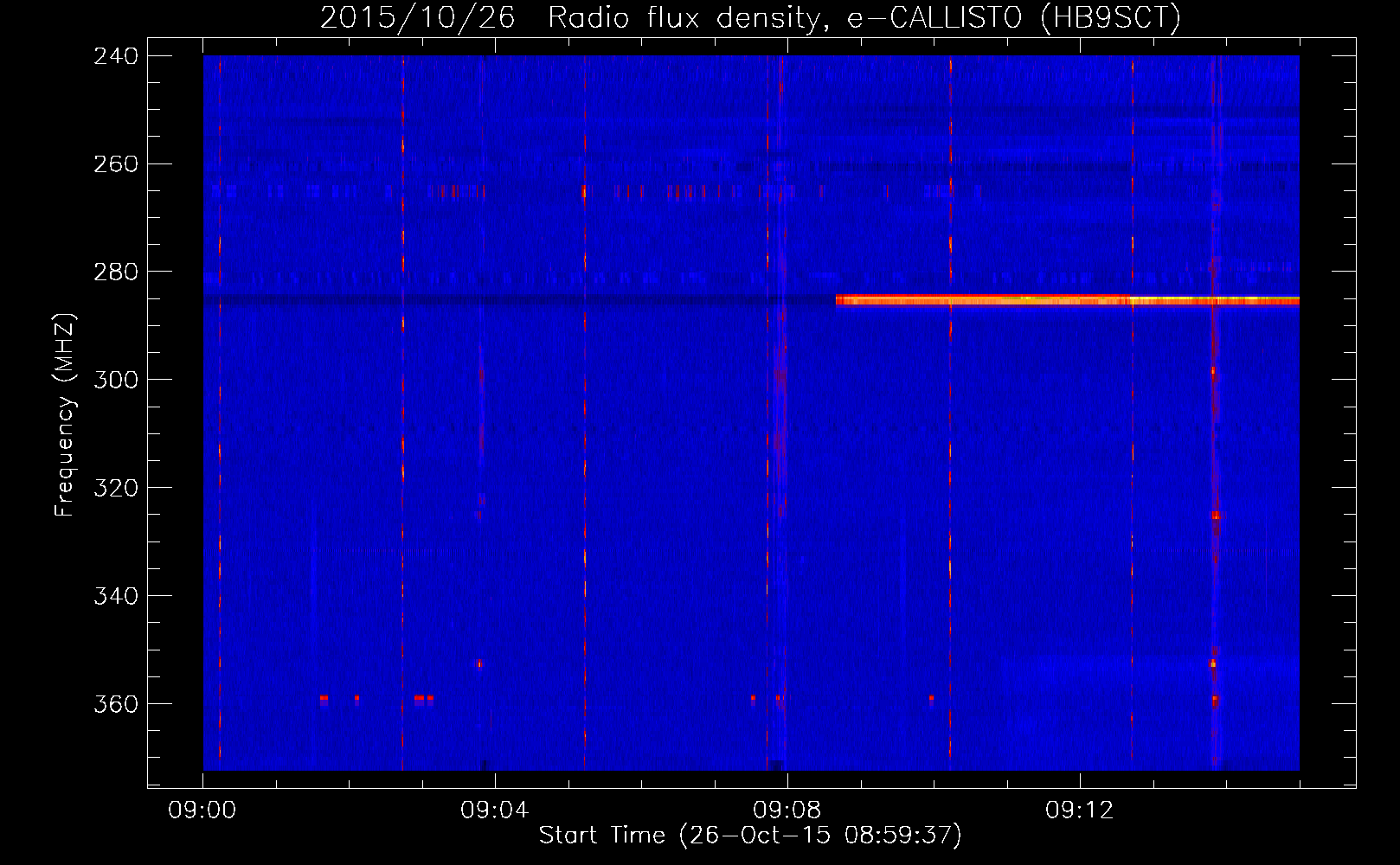Click the 360 frequency tick label
The height and width of the screenshot is (865, 1400).
116,704
